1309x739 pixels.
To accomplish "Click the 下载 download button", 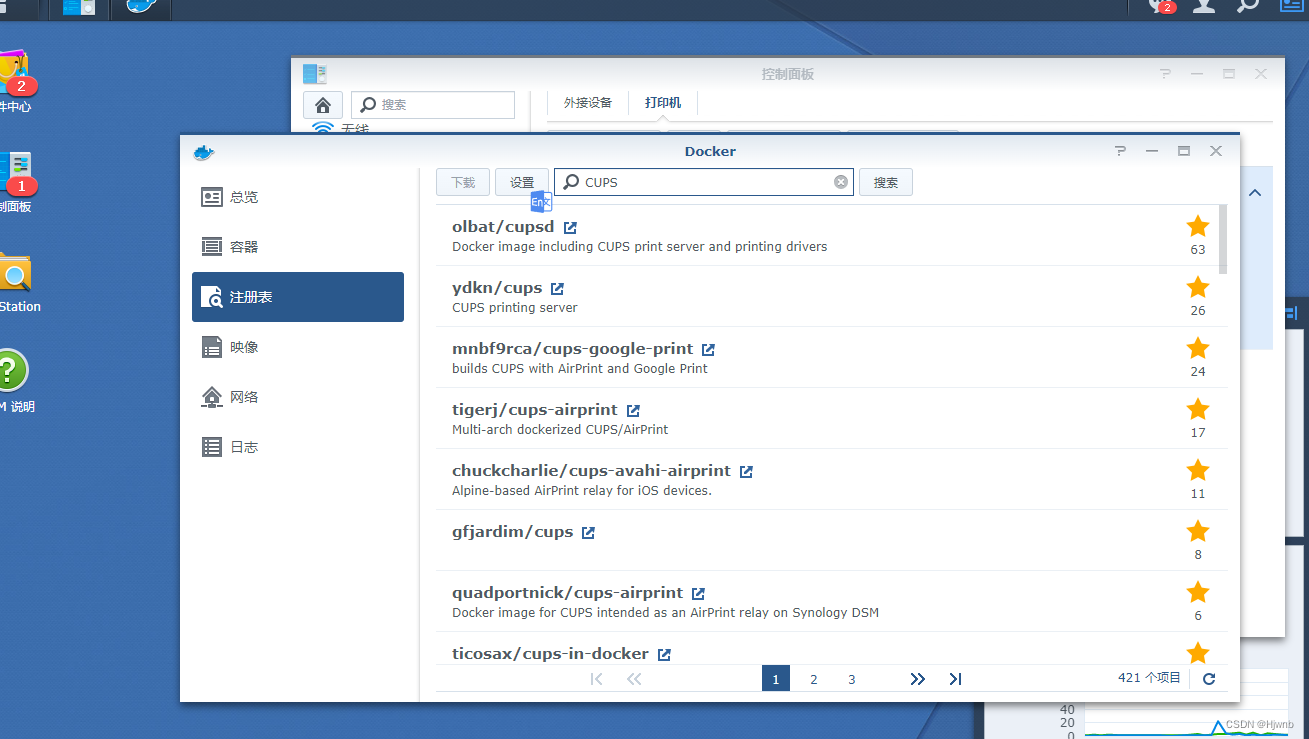I will (x=463, y=182).
